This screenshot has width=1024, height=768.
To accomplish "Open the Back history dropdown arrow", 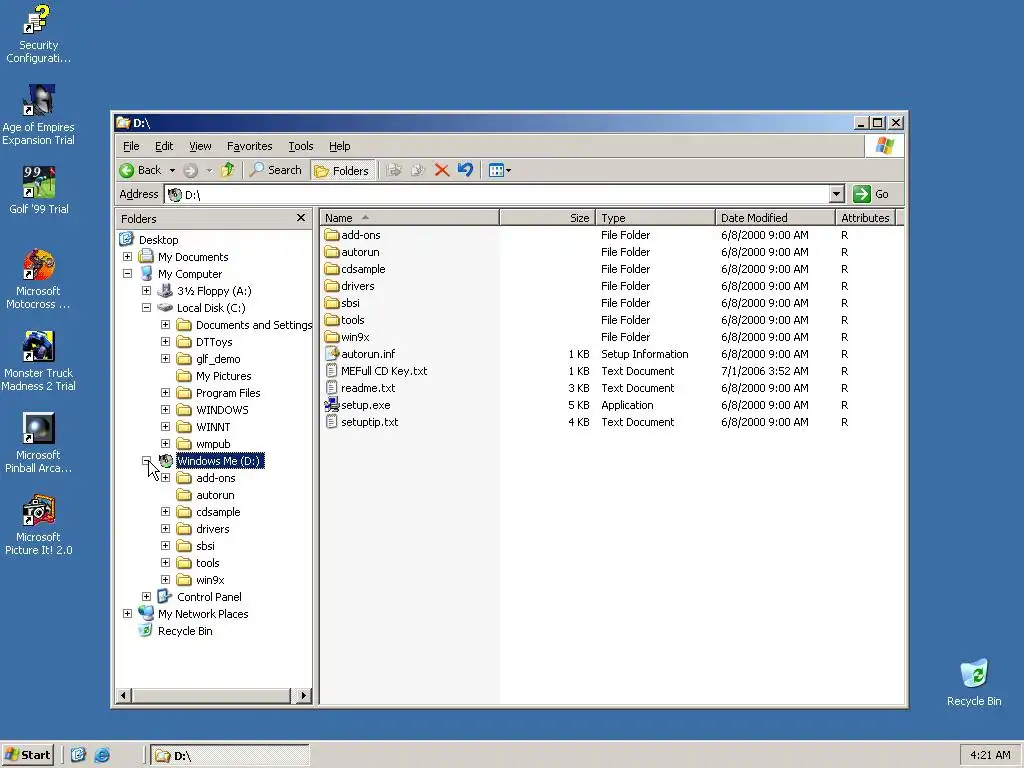I will click(x=172, y=171).
